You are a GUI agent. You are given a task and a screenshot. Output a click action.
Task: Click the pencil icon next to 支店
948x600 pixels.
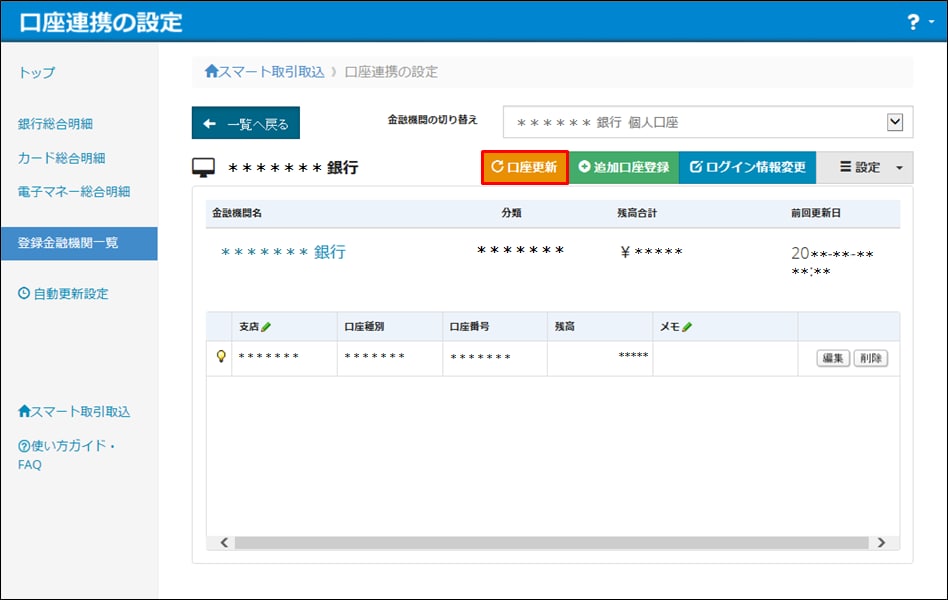(266, 327)
